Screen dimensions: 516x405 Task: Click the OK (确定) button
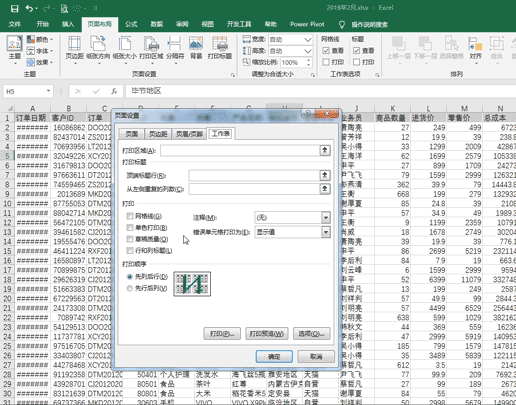[274, 357]
